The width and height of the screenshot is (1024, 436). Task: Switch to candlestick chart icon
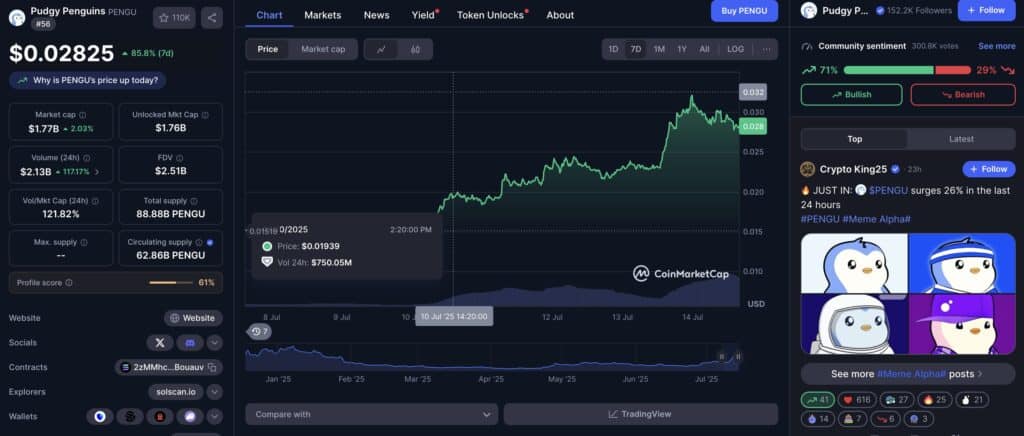point(415,50)
